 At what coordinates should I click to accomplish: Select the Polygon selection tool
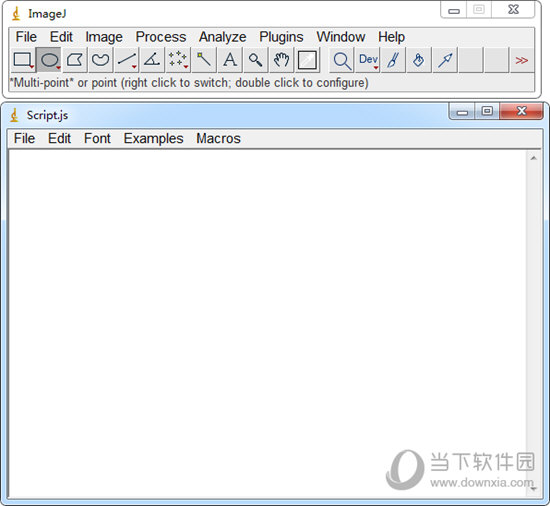point(75,60)
